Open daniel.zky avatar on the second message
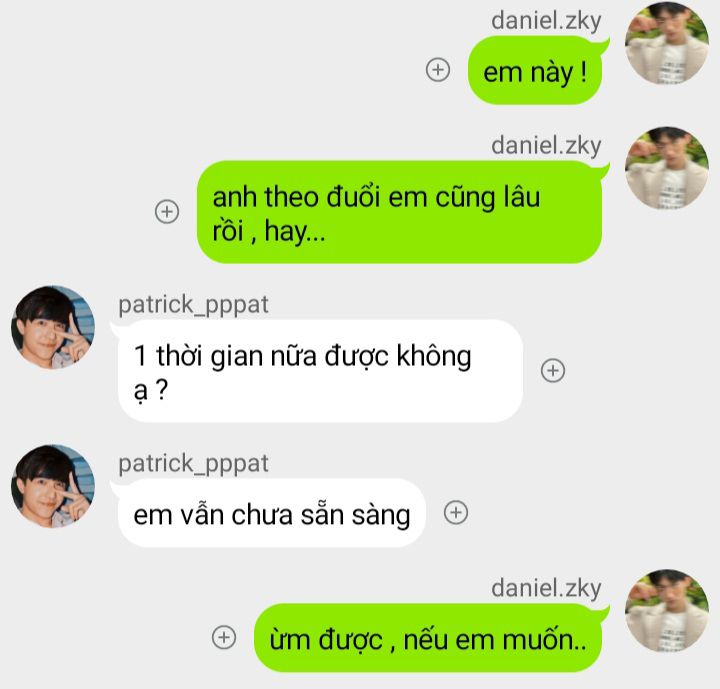Screen dimensions: 720x689 pyautogui.click(x=667, y=168)
